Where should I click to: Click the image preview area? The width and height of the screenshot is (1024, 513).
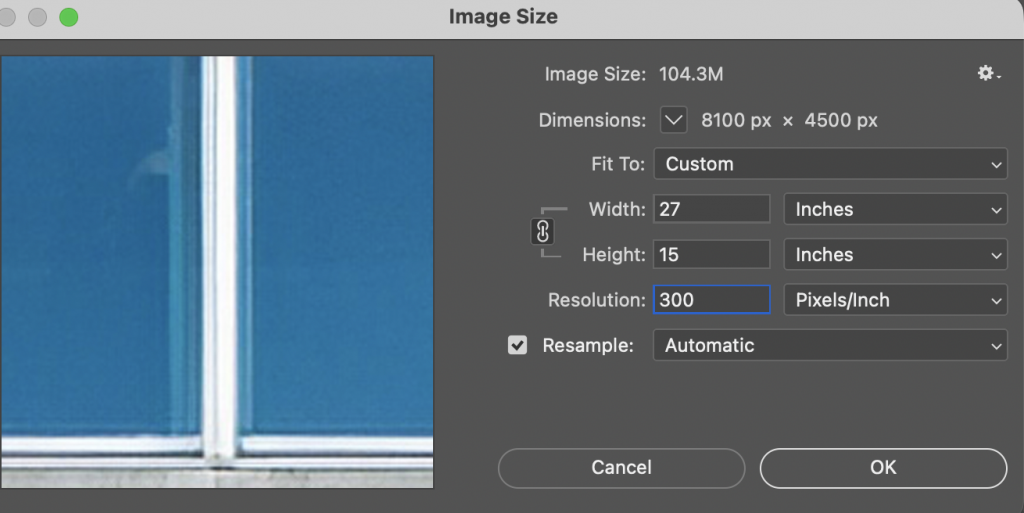[217, 271]
